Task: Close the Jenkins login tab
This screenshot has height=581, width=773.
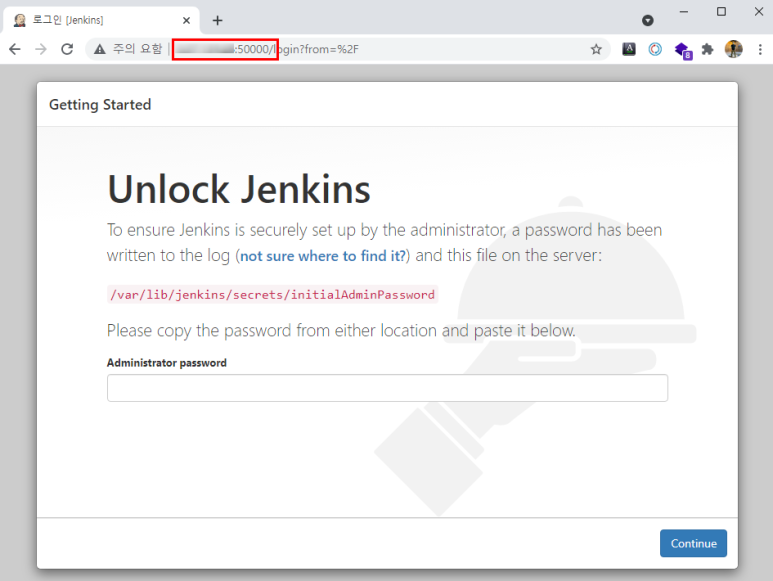Action: [x=186, y=20]
